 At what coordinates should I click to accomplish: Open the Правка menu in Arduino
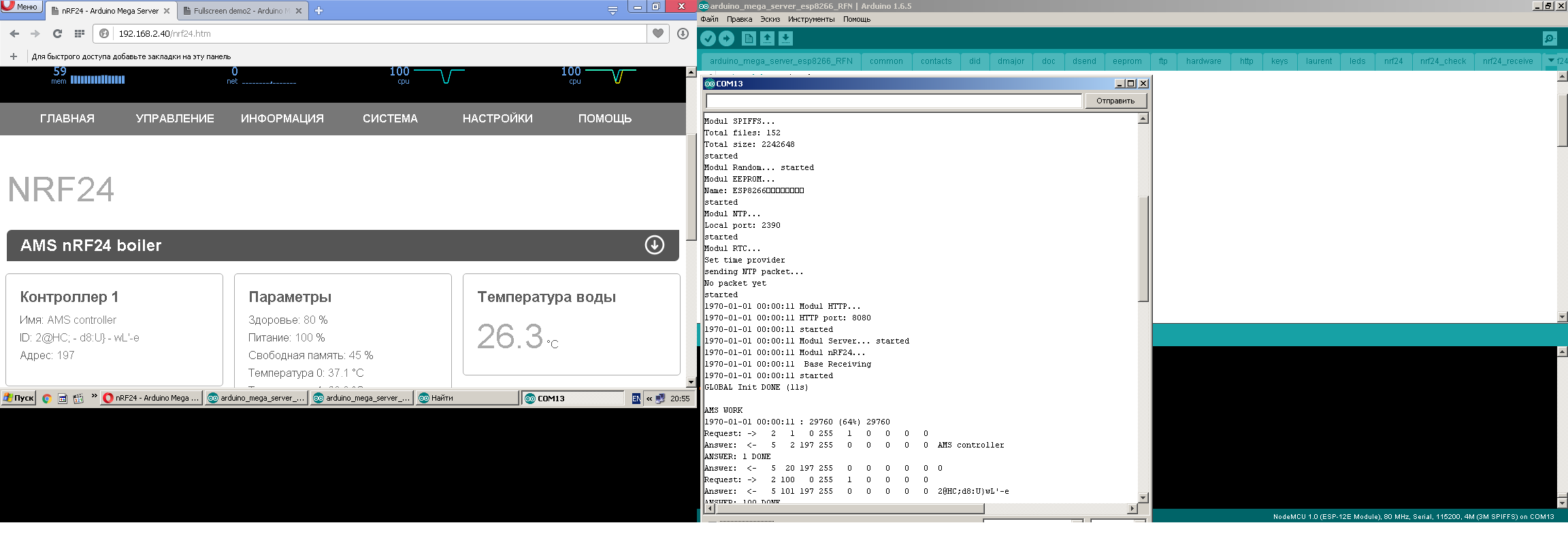739,19
